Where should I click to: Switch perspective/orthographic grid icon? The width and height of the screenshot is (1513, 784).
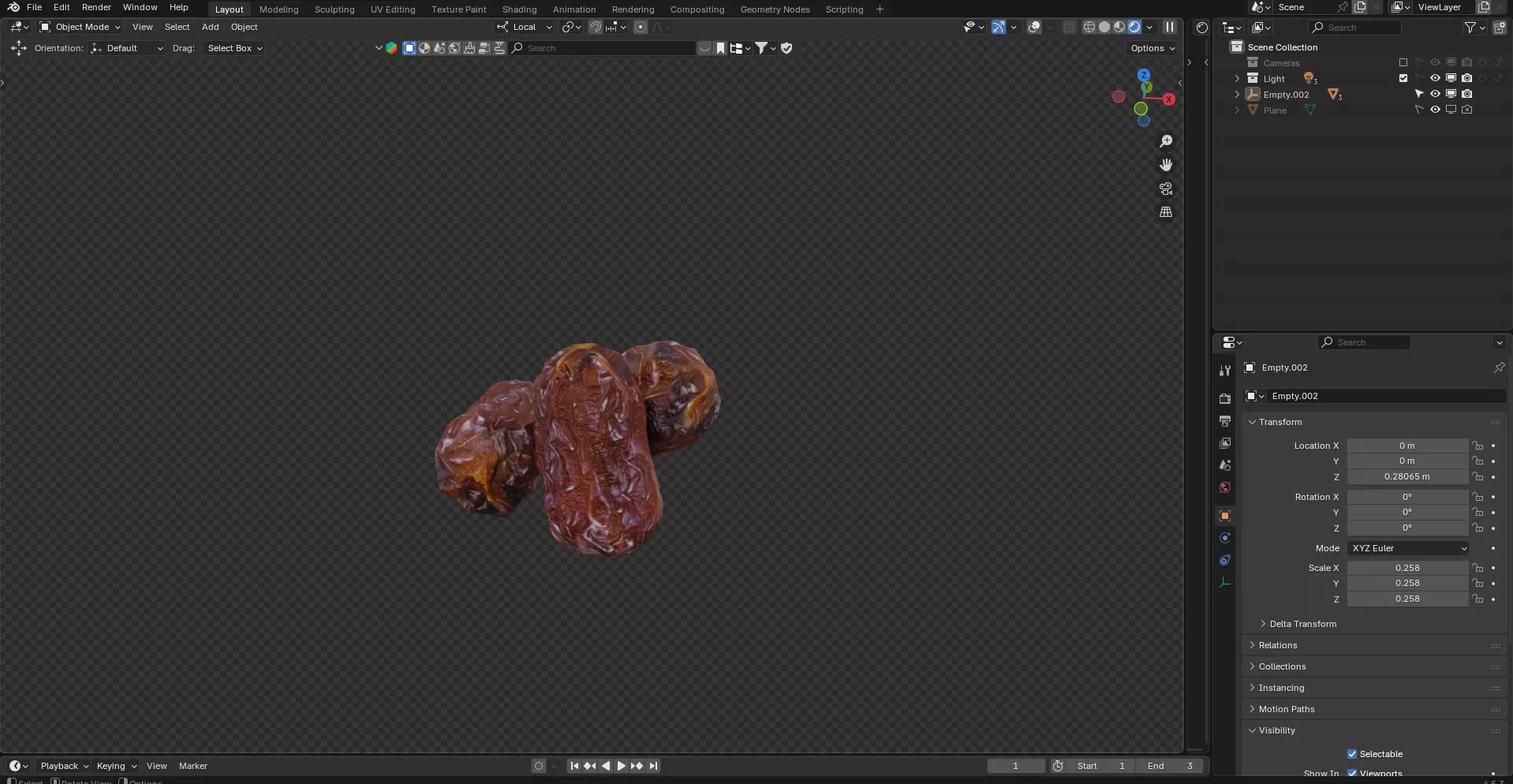pyautogui.click(x=1166, y=212)
